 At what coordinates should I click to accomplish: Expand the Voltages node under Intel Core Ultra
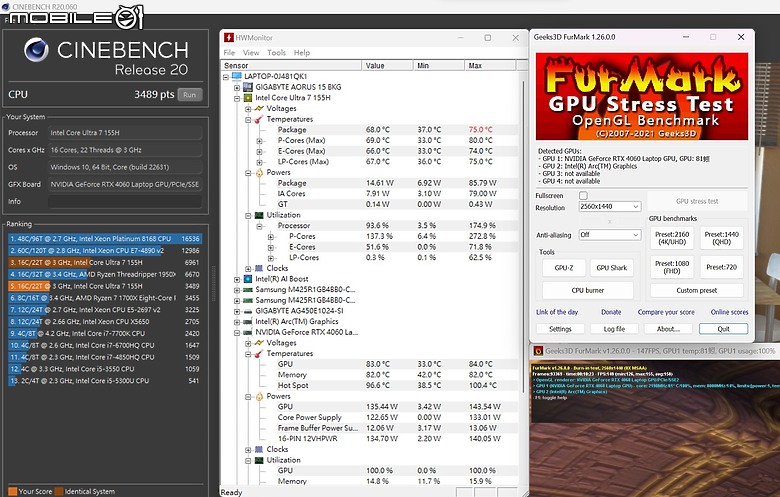pos(248,108)
